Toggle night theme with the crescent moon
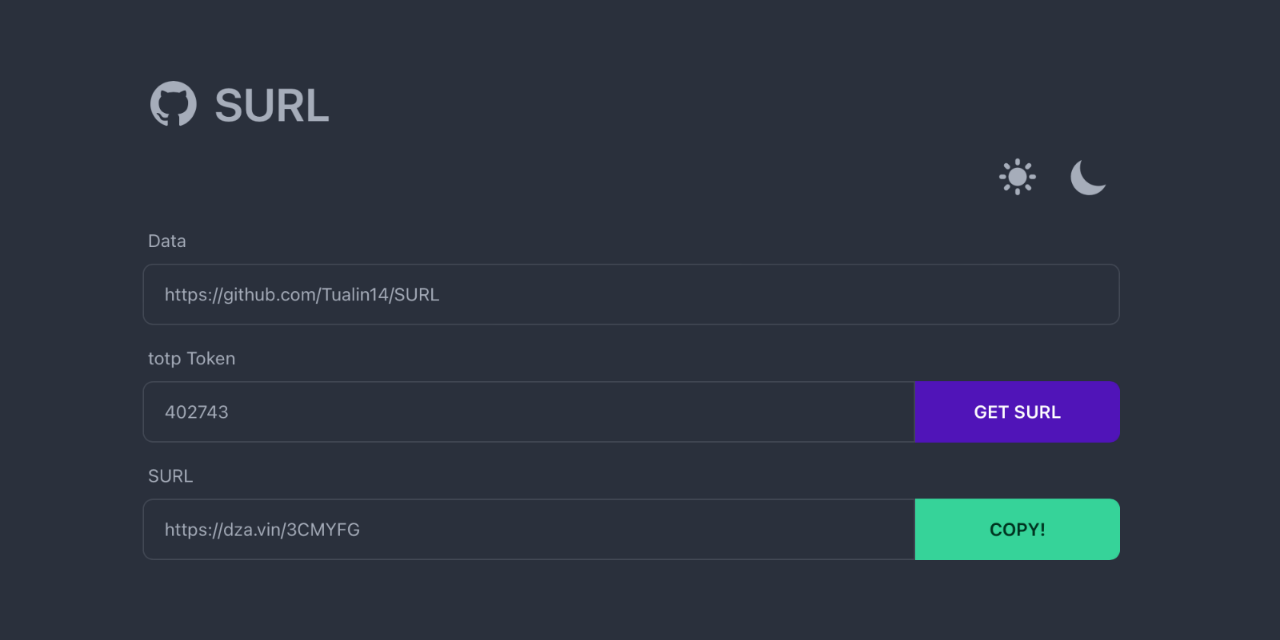 click(x=1088, y=177)
